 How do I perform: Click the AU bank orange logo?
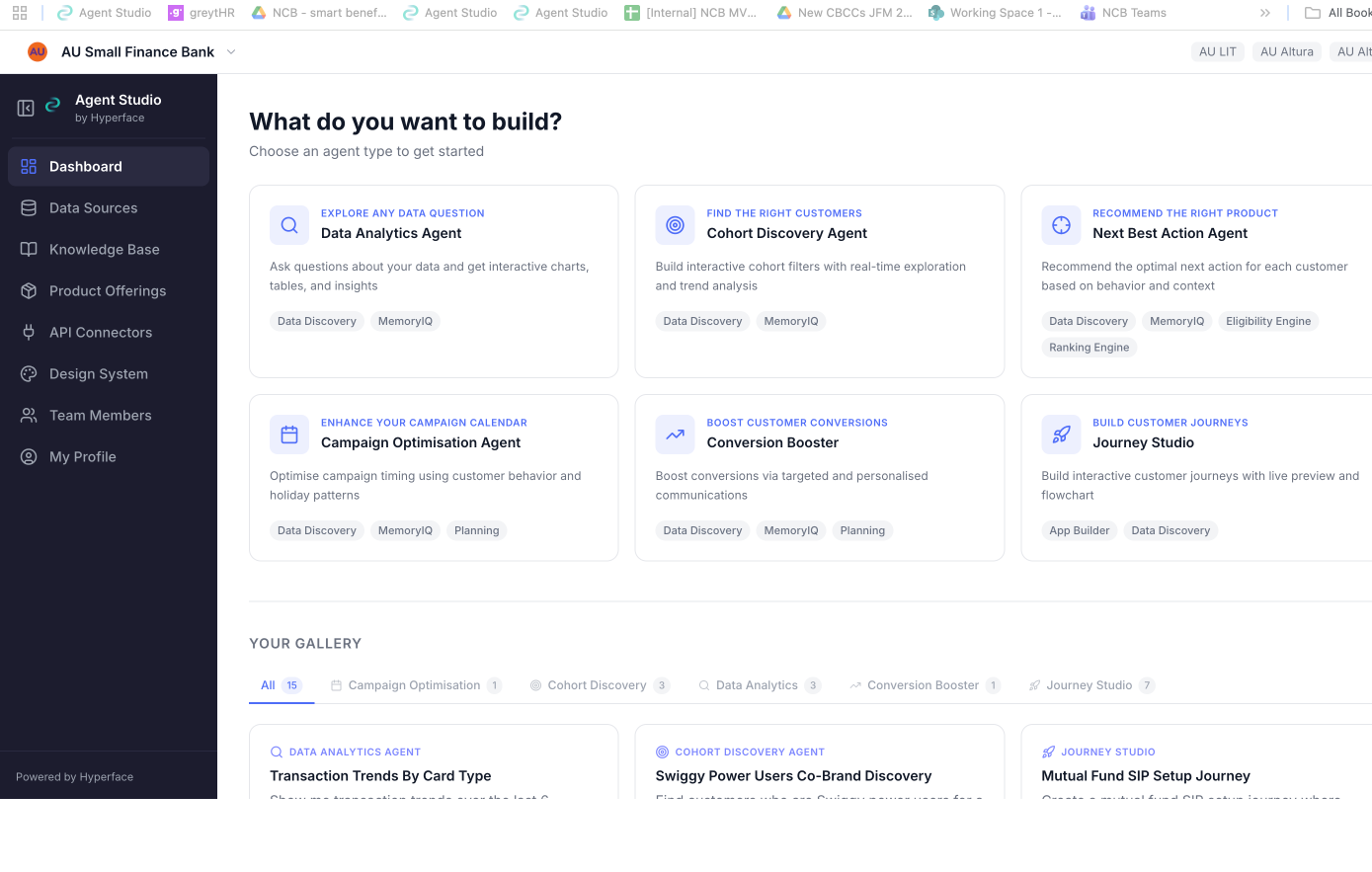pos(38,51)
